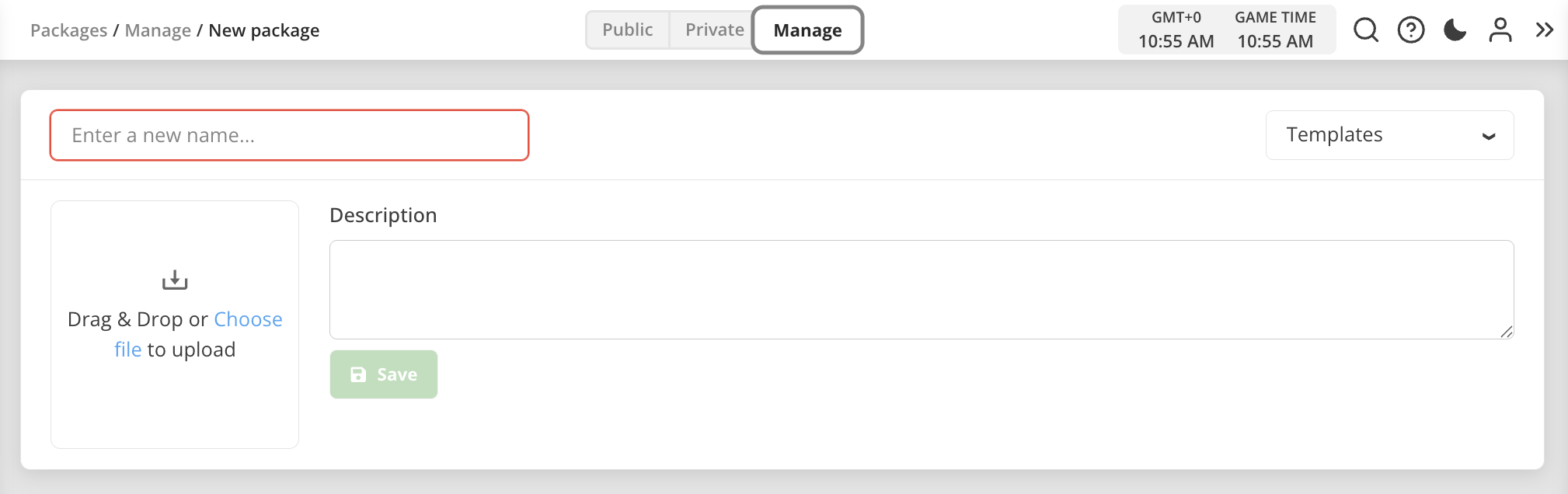Screen dimensions: 1568x494
Task: Focus the package name input field
Action: [x=289, y=135]
